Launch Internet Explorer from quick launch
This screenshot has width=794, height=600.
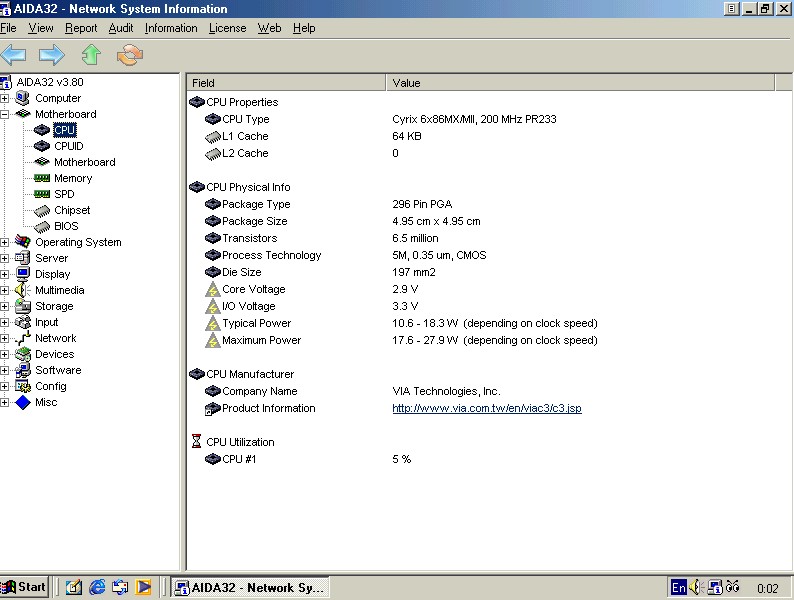click(97, 587)
